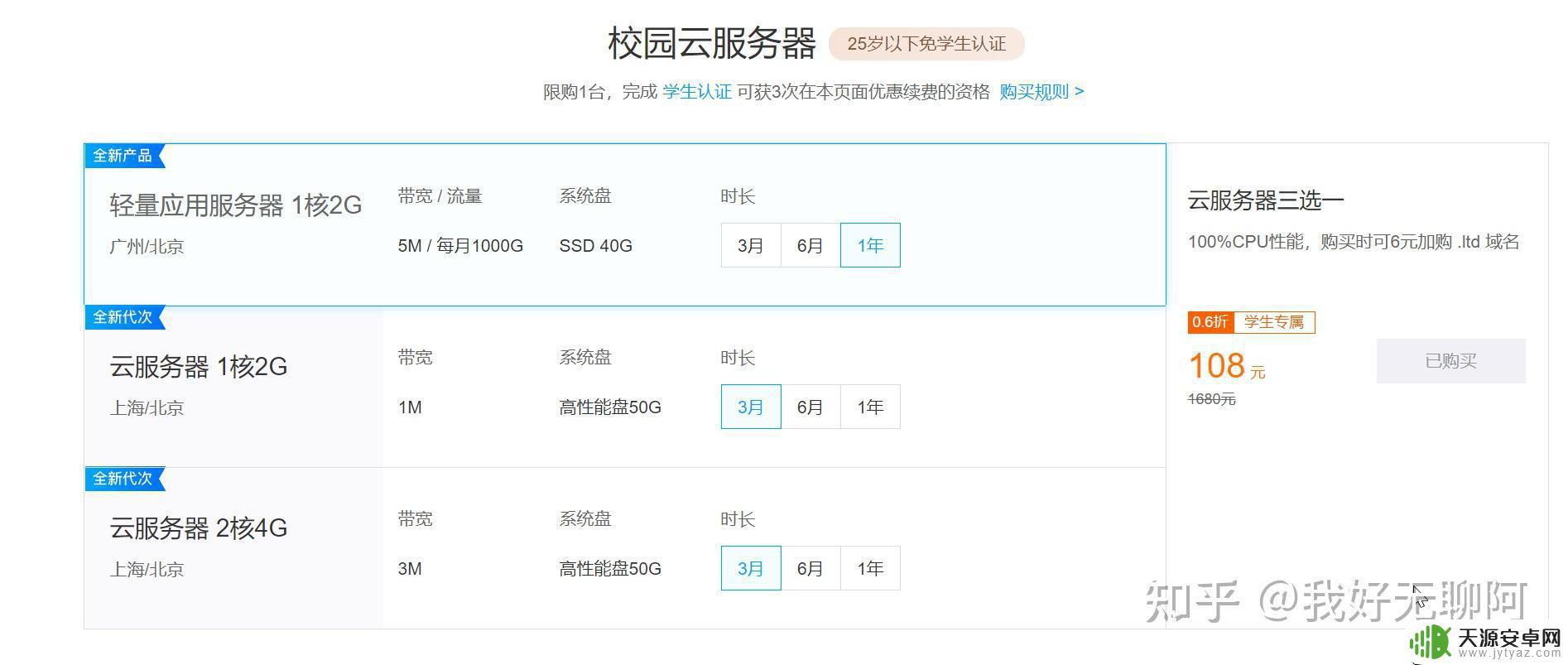Click the 1M bandwidth value
This screenshot has height=665, width=1568.
click(x=410, y=407)
